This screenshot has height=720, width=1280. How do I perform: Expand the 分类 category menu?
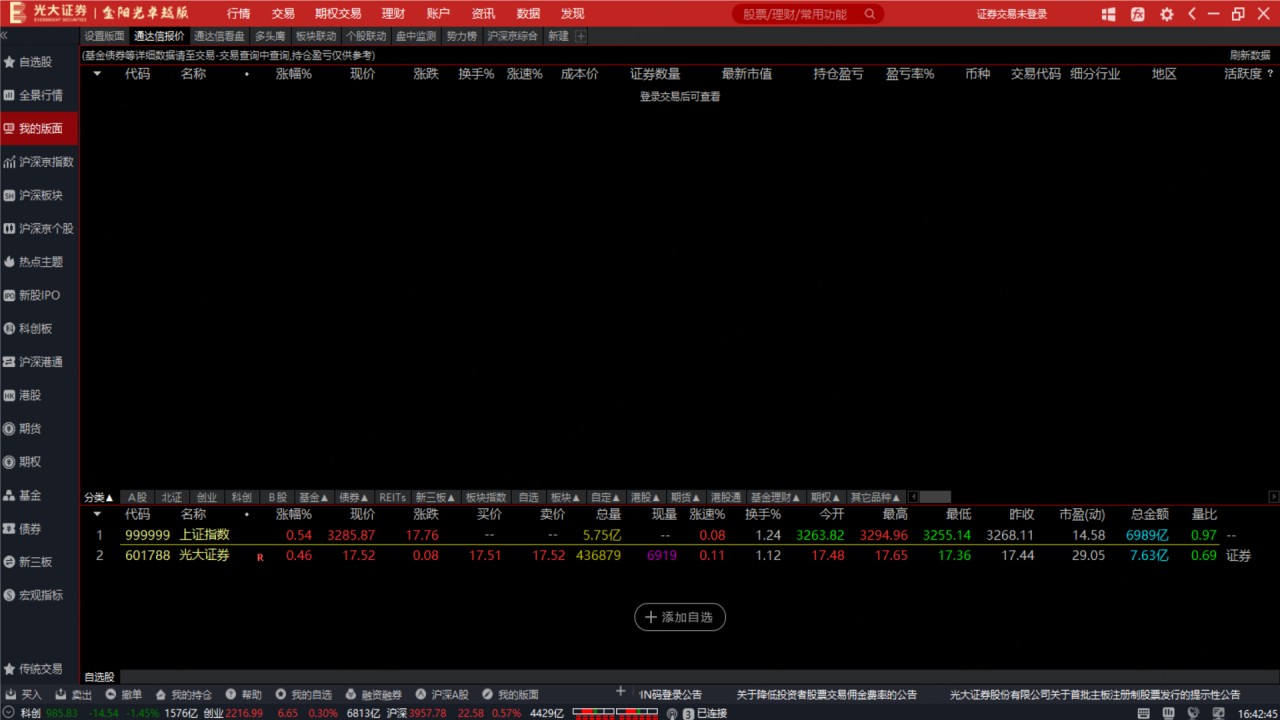[x=99, y=497]
